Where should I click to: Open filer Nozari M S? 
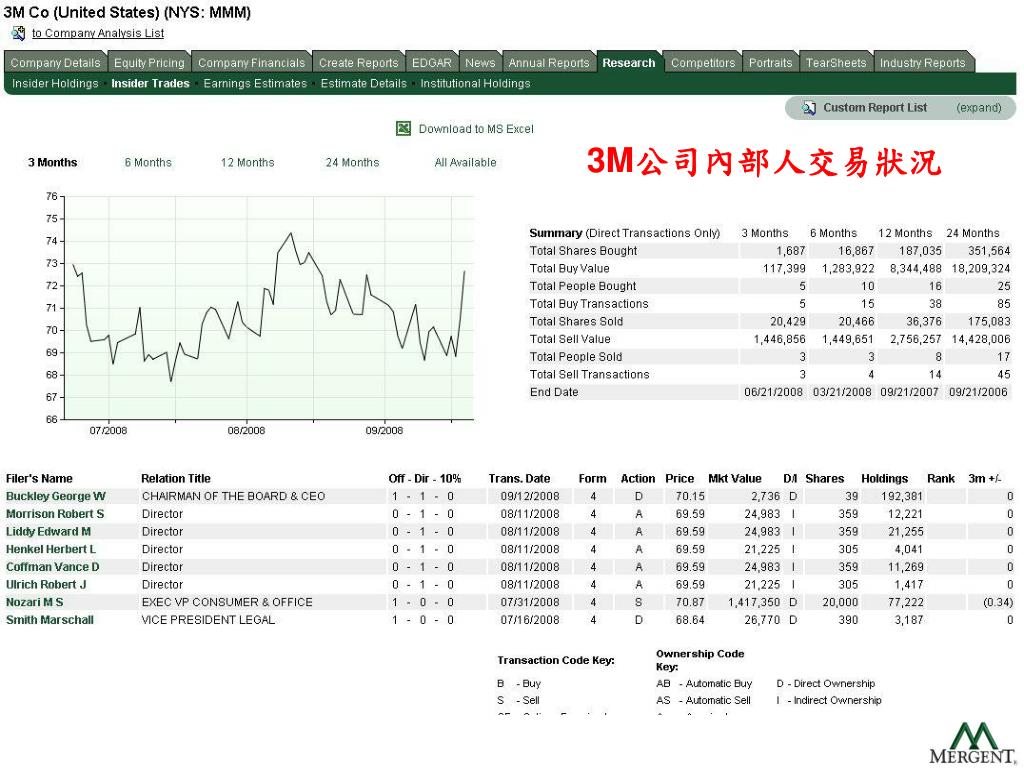coord(35,602)
